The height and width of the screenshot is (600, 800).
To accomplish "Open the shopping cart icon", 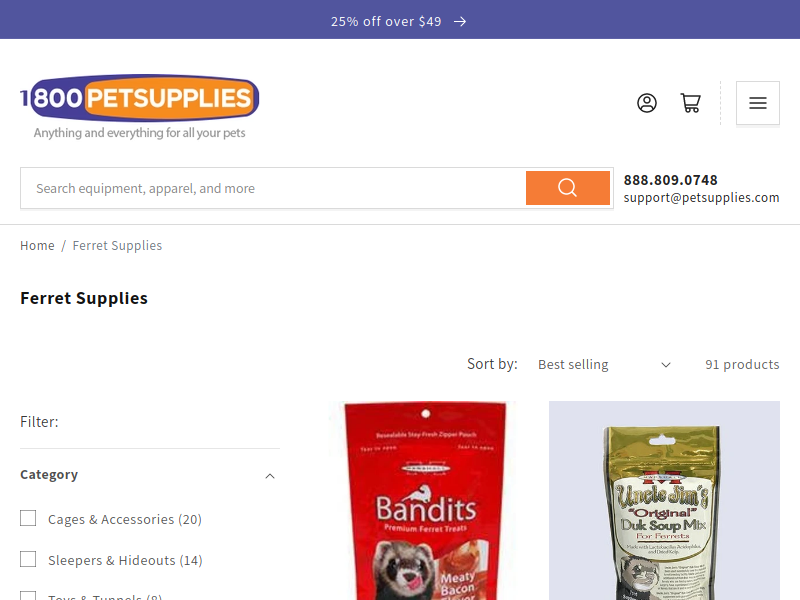I will pos(690,103).
